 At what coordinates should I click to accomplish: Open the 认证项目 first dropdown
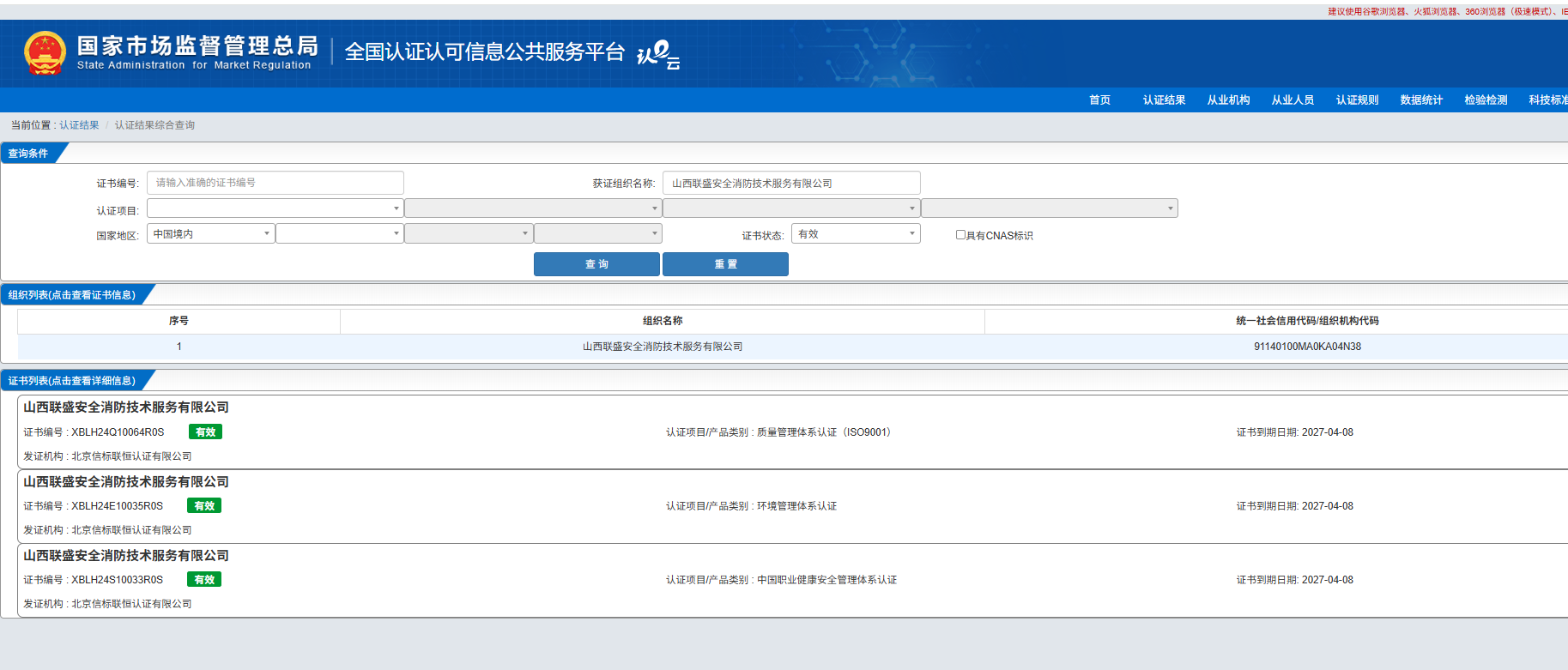[275, 208]
